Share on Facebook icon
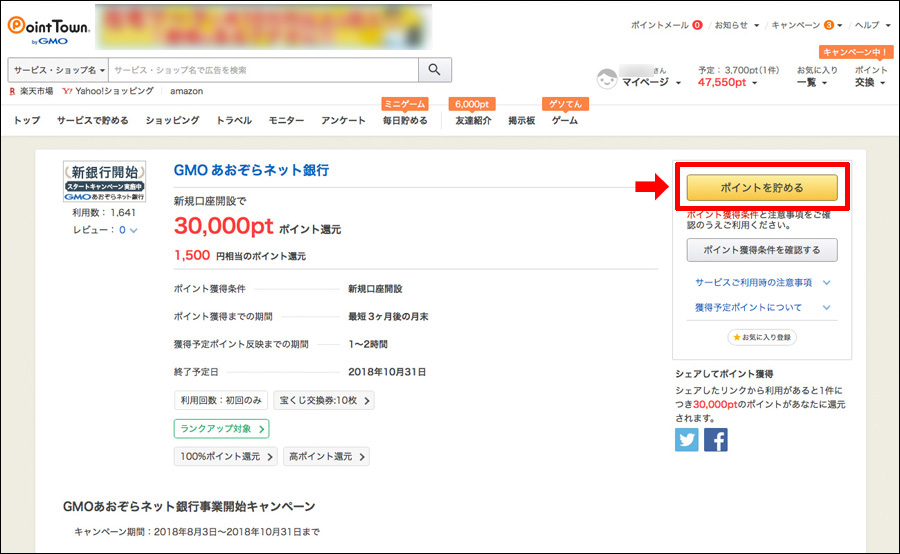The width and height of the screenshot is (900, 554). click(x=716, y=440)
